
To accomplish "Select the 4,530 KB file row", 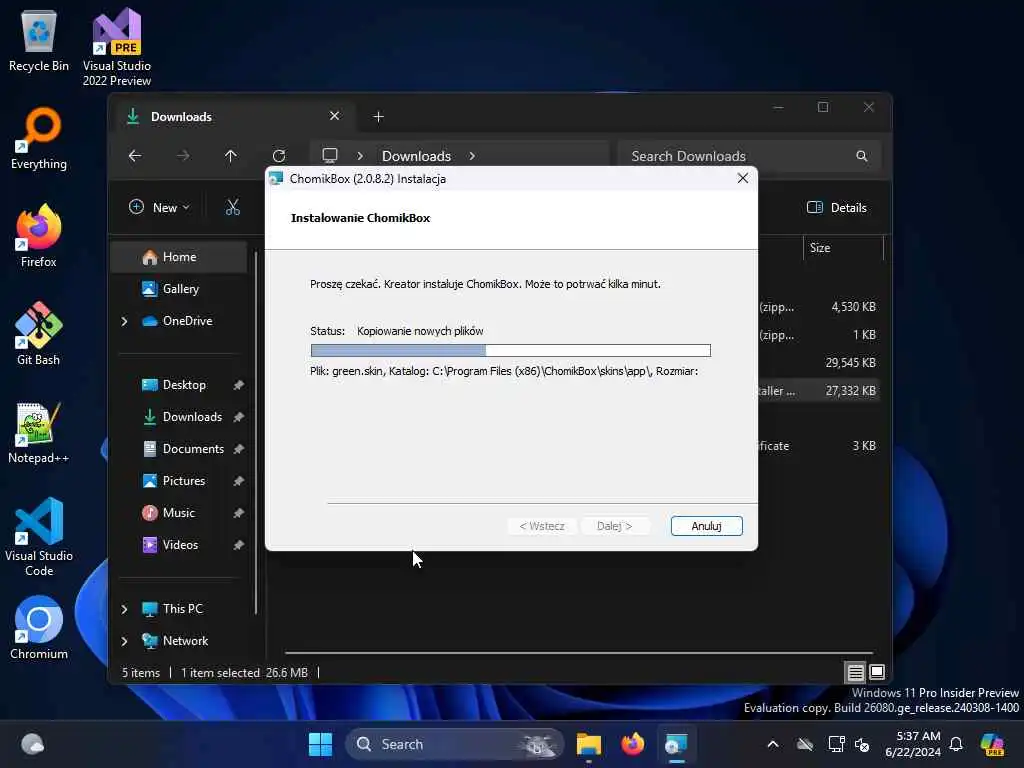I will pos(818,307).
